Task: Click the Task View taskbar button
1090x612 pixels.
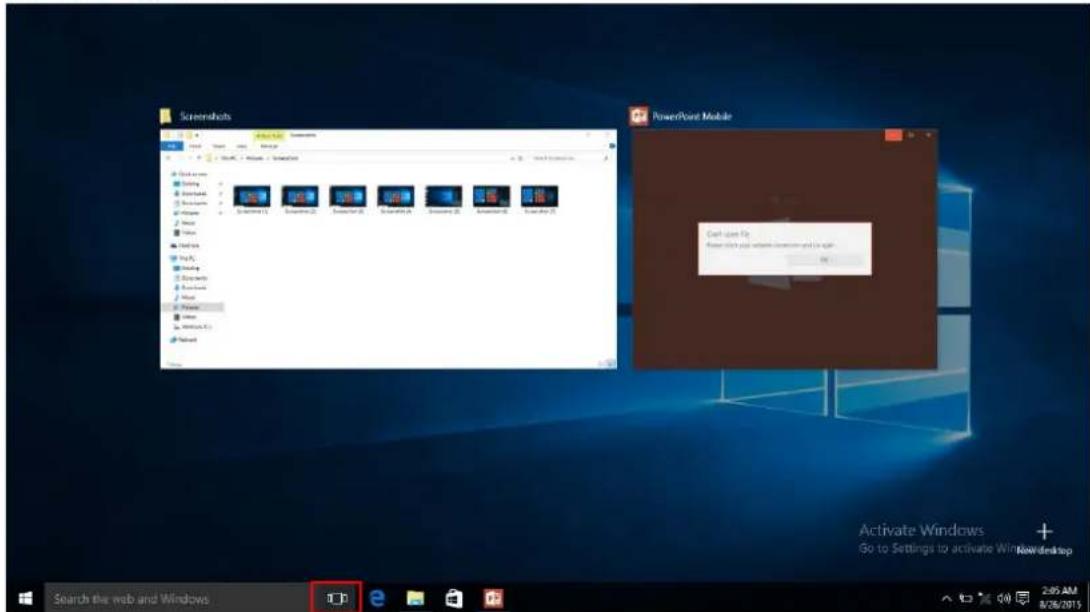Action: pos(336,598)
